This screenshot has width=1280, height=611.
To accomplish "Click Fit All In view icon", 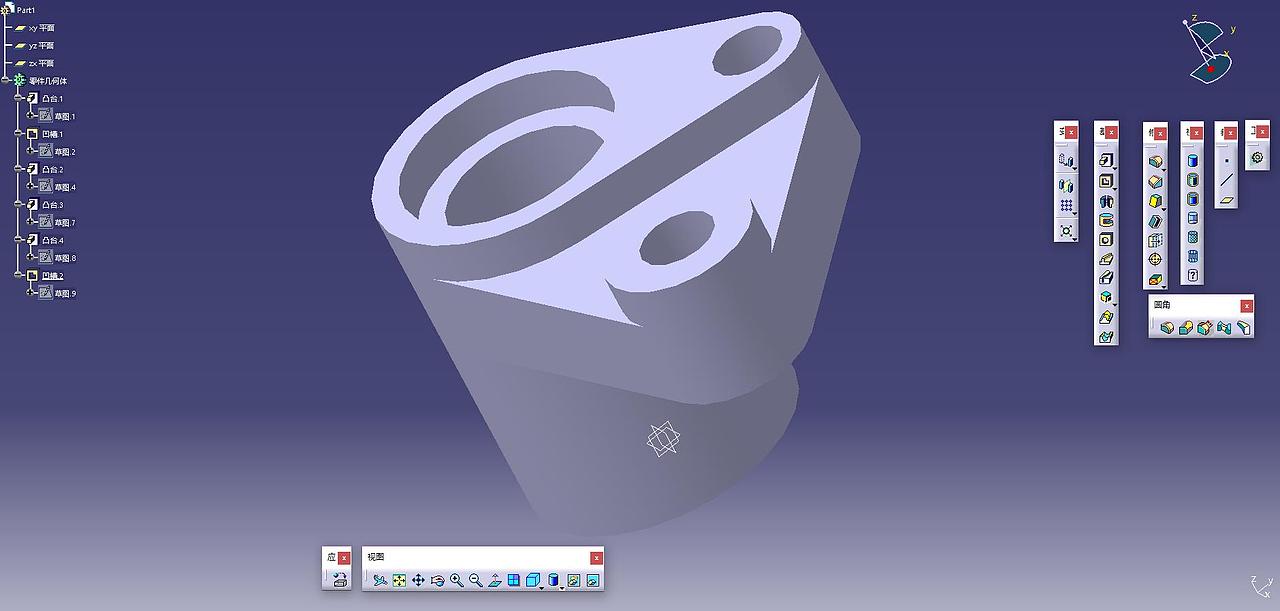I will tap(399, 580).
